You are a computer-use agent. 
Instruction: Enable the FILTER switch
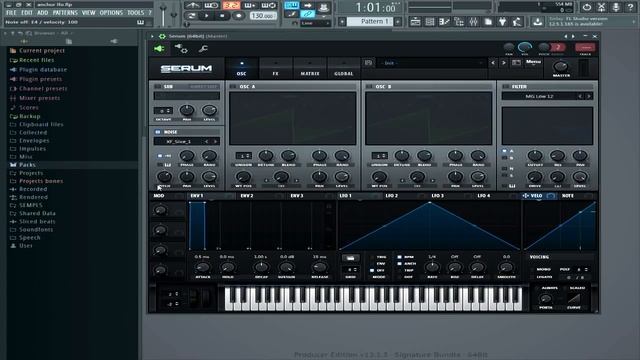[506, 87]
